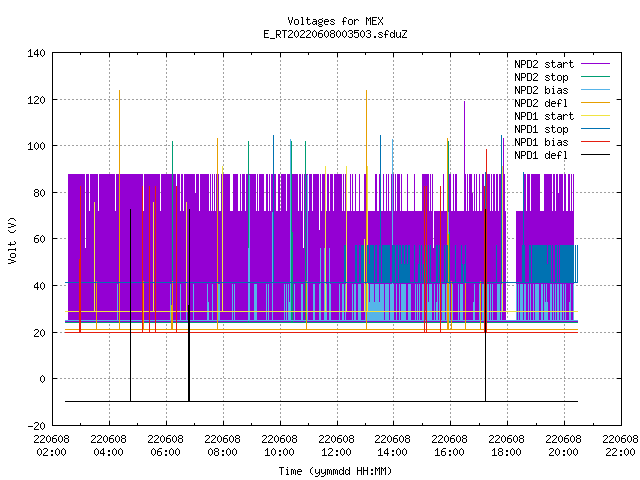Click the black NPD1 defl legend line
This screenshot has width=640, height=480.
click(595, 155)
